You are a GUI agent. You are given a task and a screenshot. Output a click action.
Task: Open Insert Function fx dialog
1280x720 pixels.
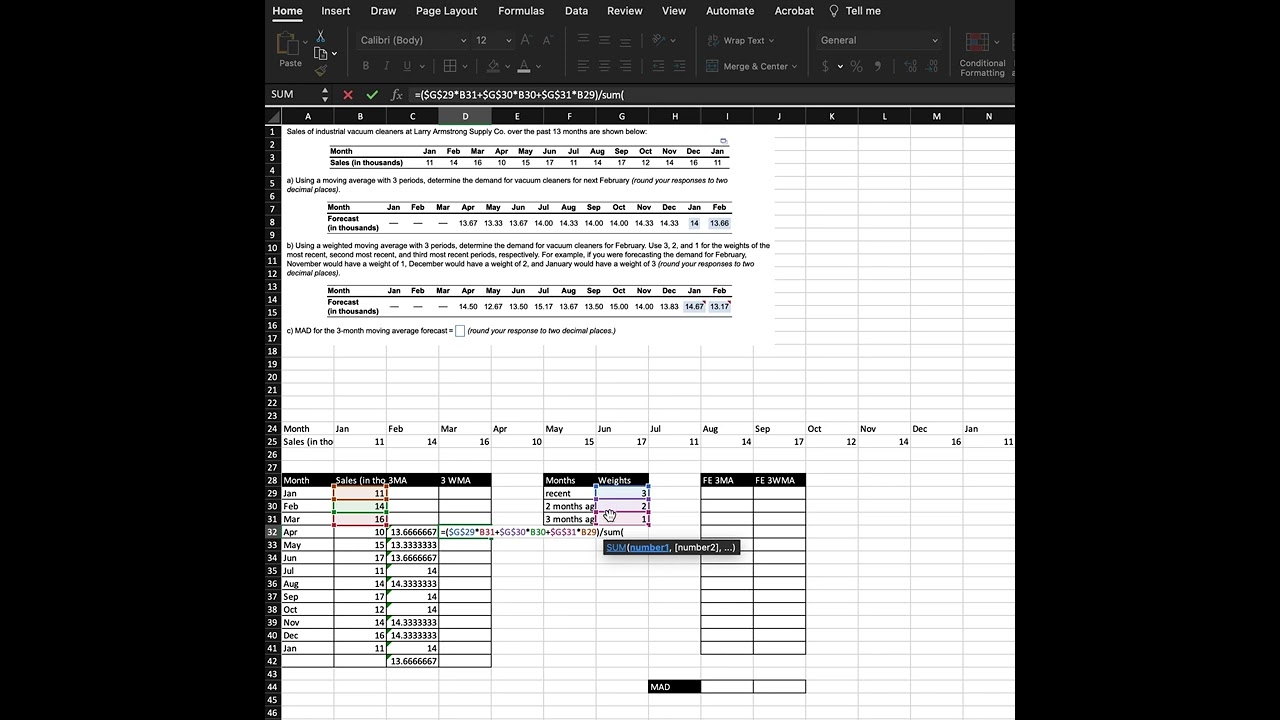(x=396, y=95)
